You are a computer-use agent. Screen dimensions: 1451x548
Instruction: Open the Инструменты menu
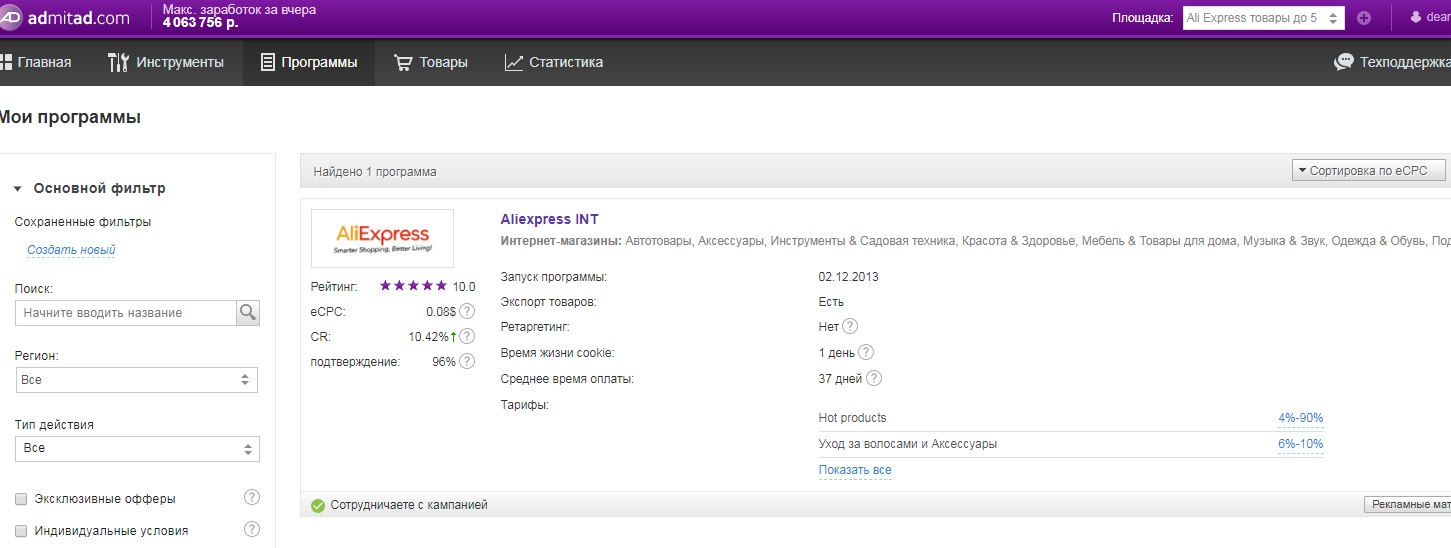165,62
